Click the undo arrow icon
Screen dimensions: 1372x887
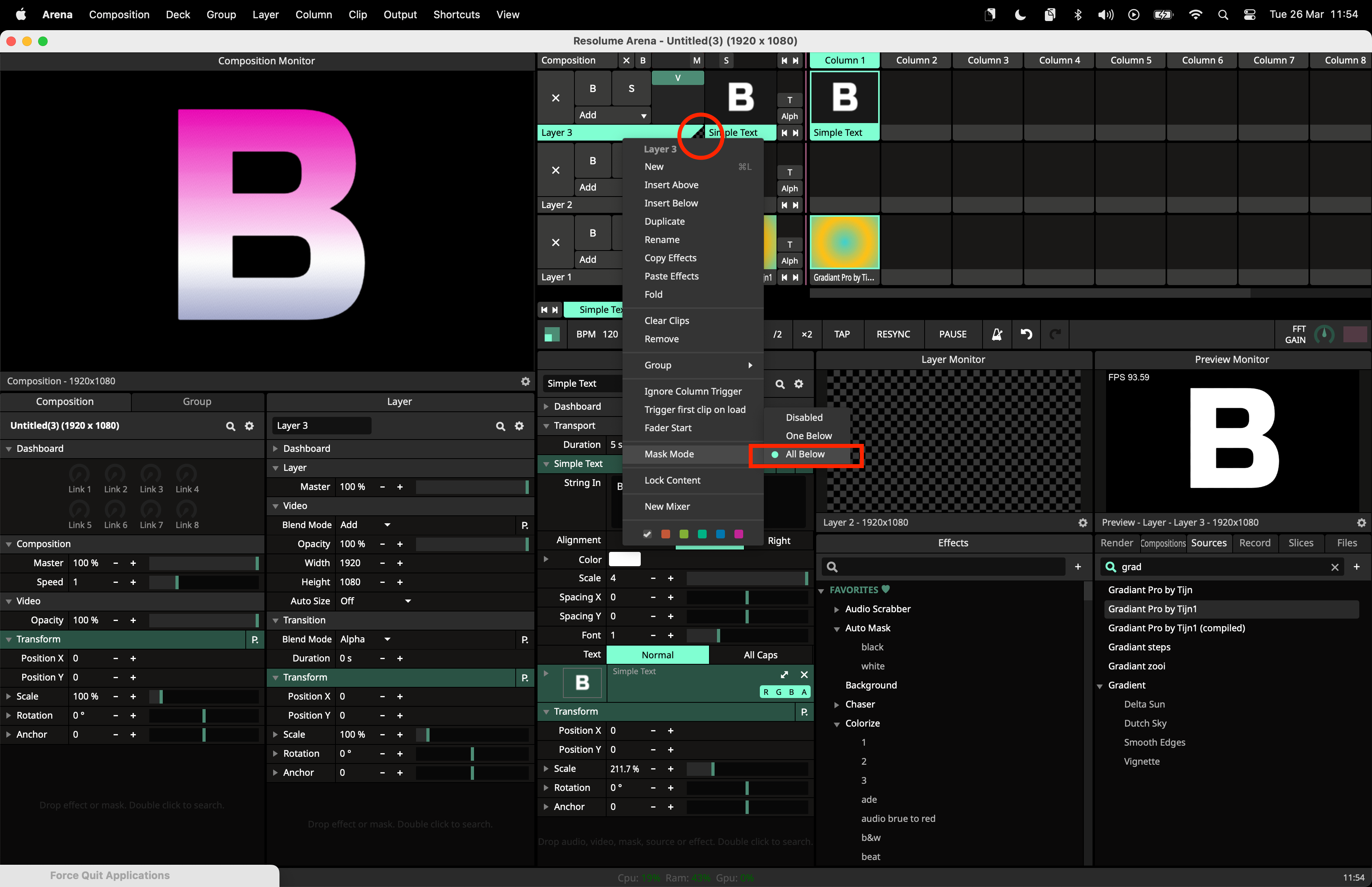(x=1026, y=334)
